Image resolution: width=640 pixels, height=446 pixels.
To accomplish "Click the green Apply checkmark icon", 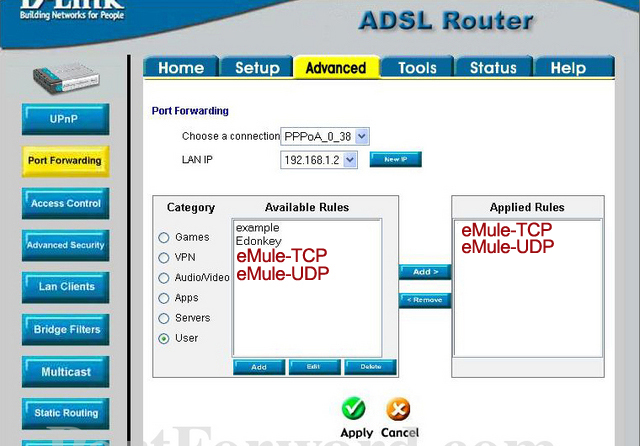I will (353, 408).
